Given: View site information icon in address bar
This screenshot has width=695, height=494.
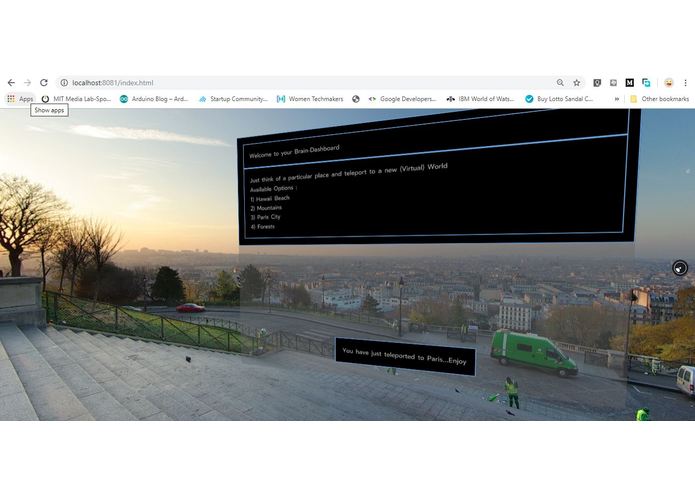Looking at the screenshot, I should pos(64,83).
